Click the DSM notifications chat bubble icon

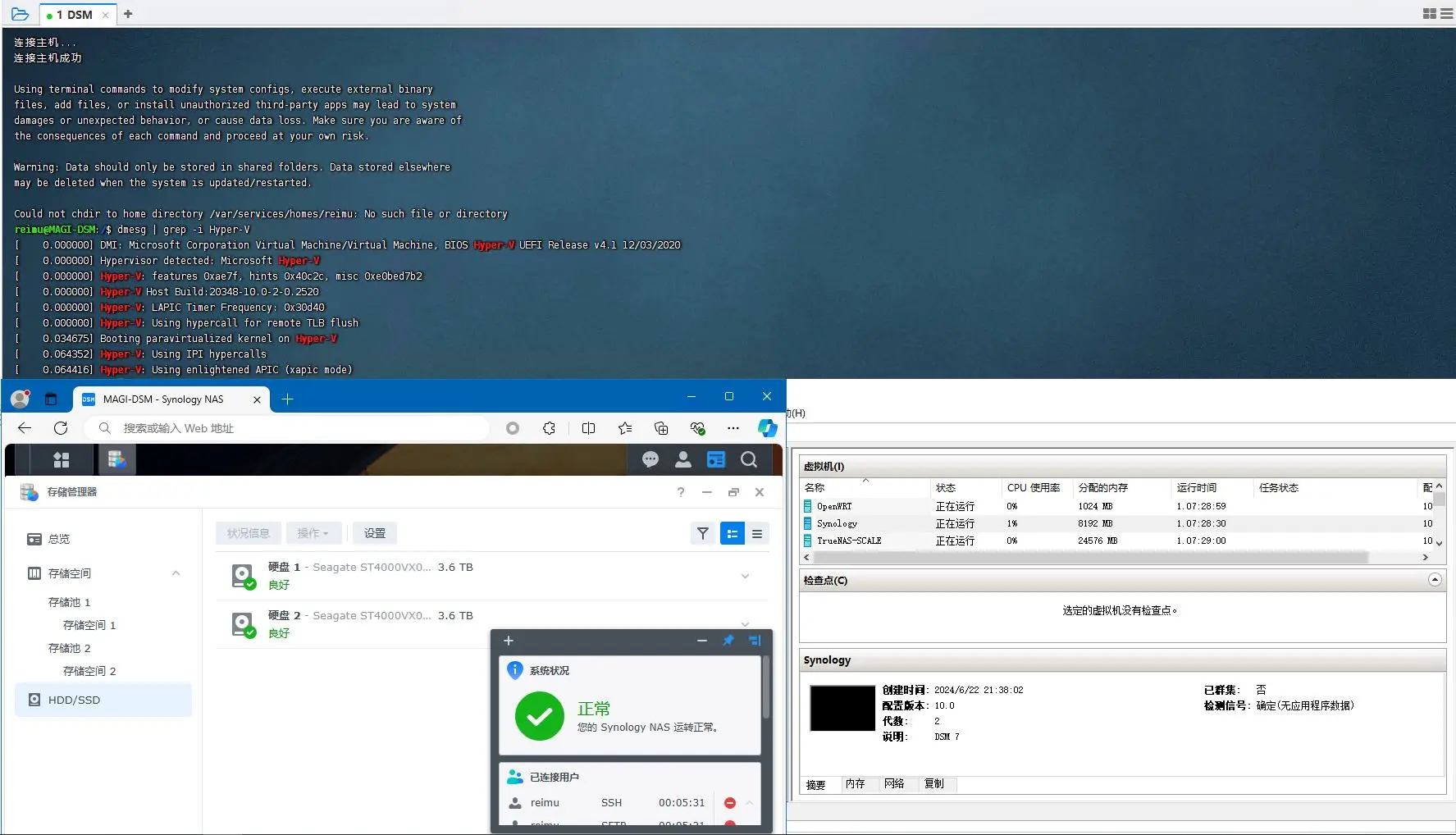650,459
